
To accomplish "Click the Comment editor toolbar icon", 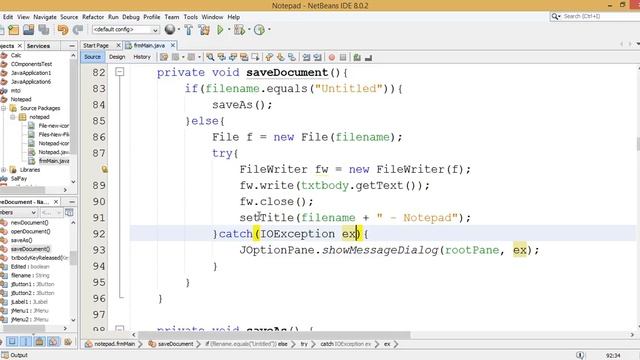I will (x=357, y=58).
